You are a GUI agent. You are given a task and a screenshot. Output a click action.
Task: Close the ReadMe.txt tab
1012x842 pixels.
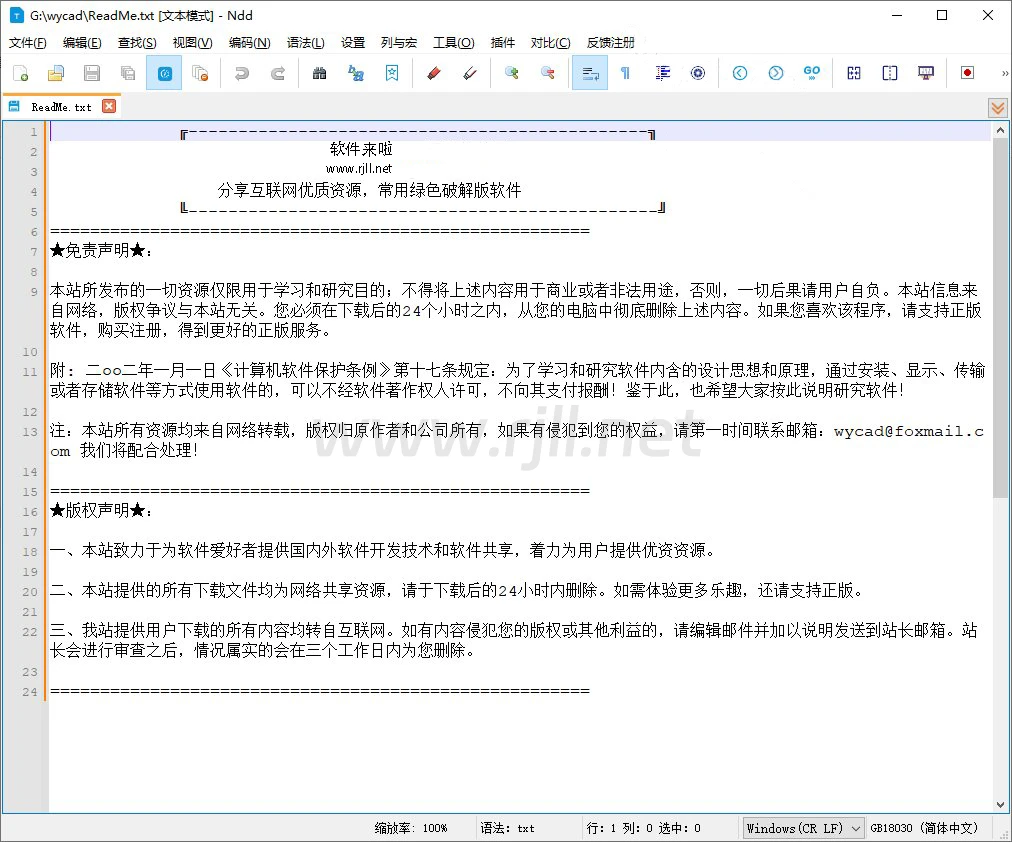coord(109,106)
